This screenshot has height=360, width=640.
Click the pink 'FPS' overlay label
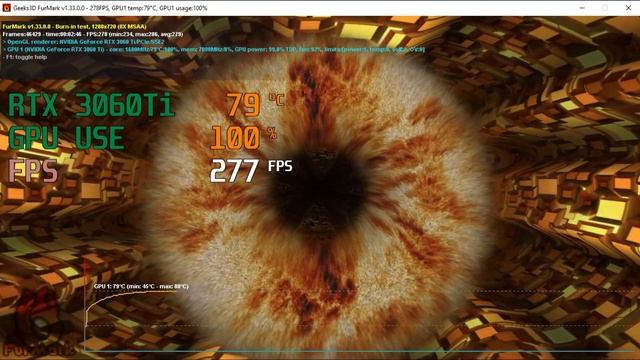point(33,171)
